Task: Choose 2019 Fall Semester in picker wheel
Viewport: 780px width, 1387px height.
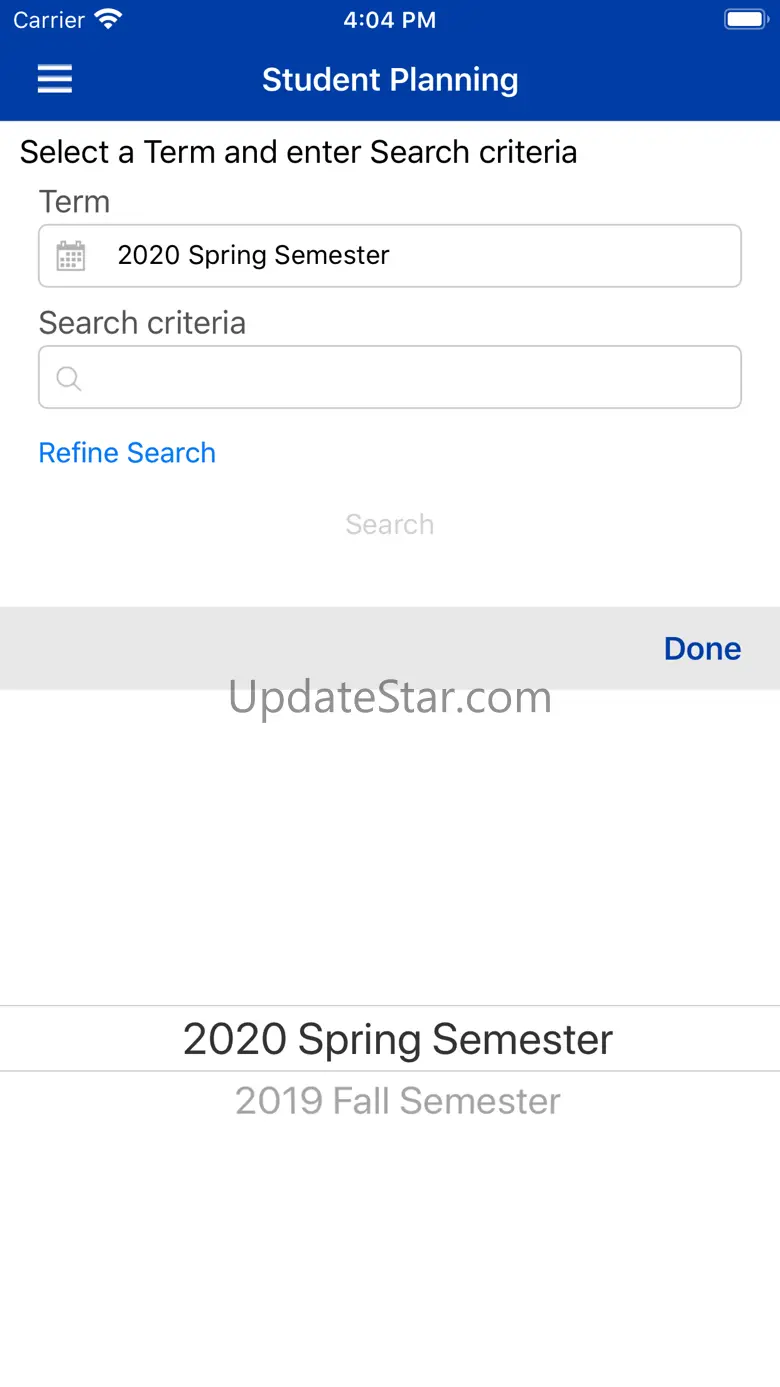Action: [398, 1101]
